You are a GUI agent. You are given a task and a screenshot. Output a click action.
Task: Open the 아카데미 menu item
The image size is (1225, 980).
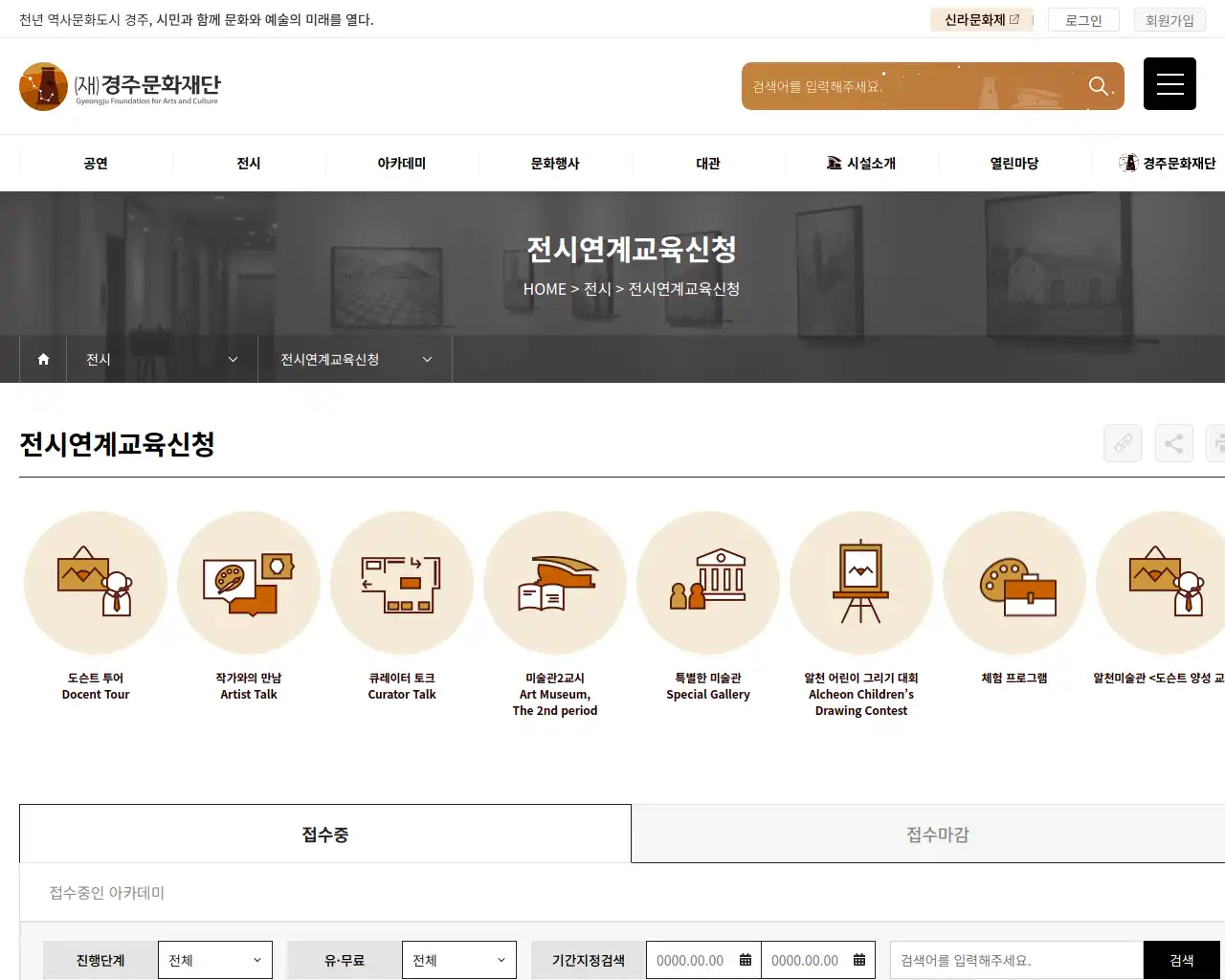click(x=402, y=163)
